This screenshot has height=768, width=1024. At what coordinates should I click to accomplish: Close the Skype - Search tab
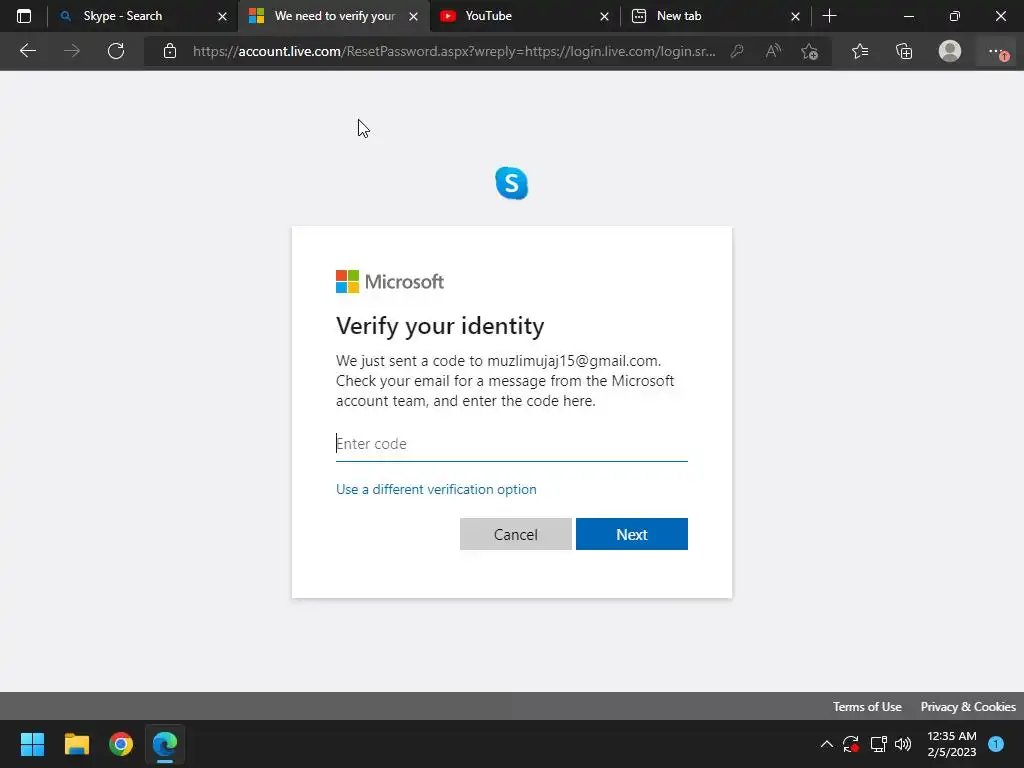pos(222,16)
